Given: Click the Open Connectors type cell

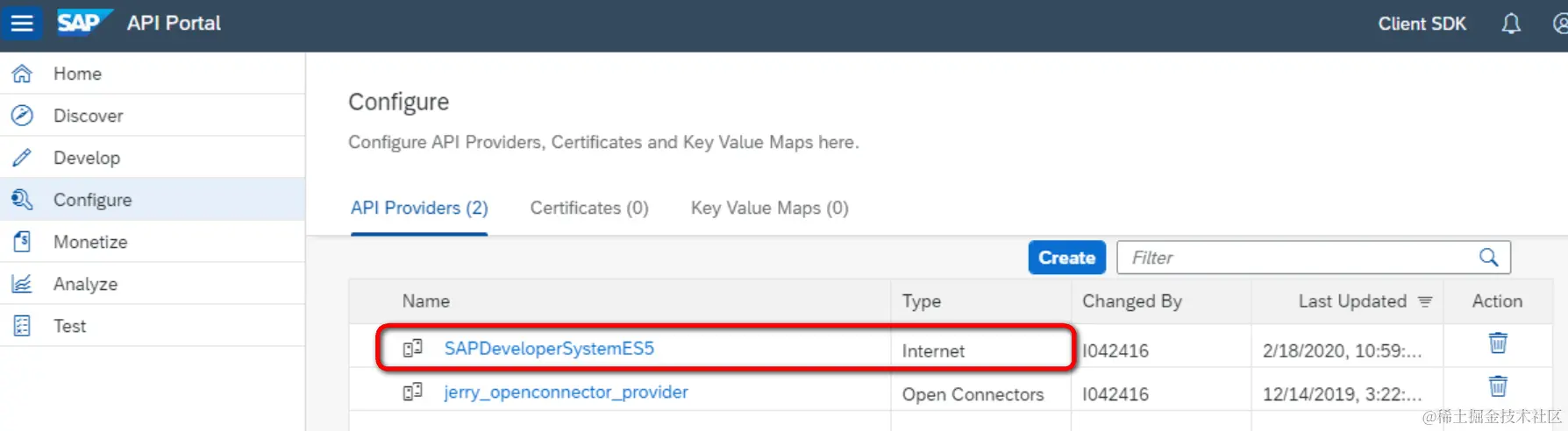Looking at the screenshot, I should (973, 394).
